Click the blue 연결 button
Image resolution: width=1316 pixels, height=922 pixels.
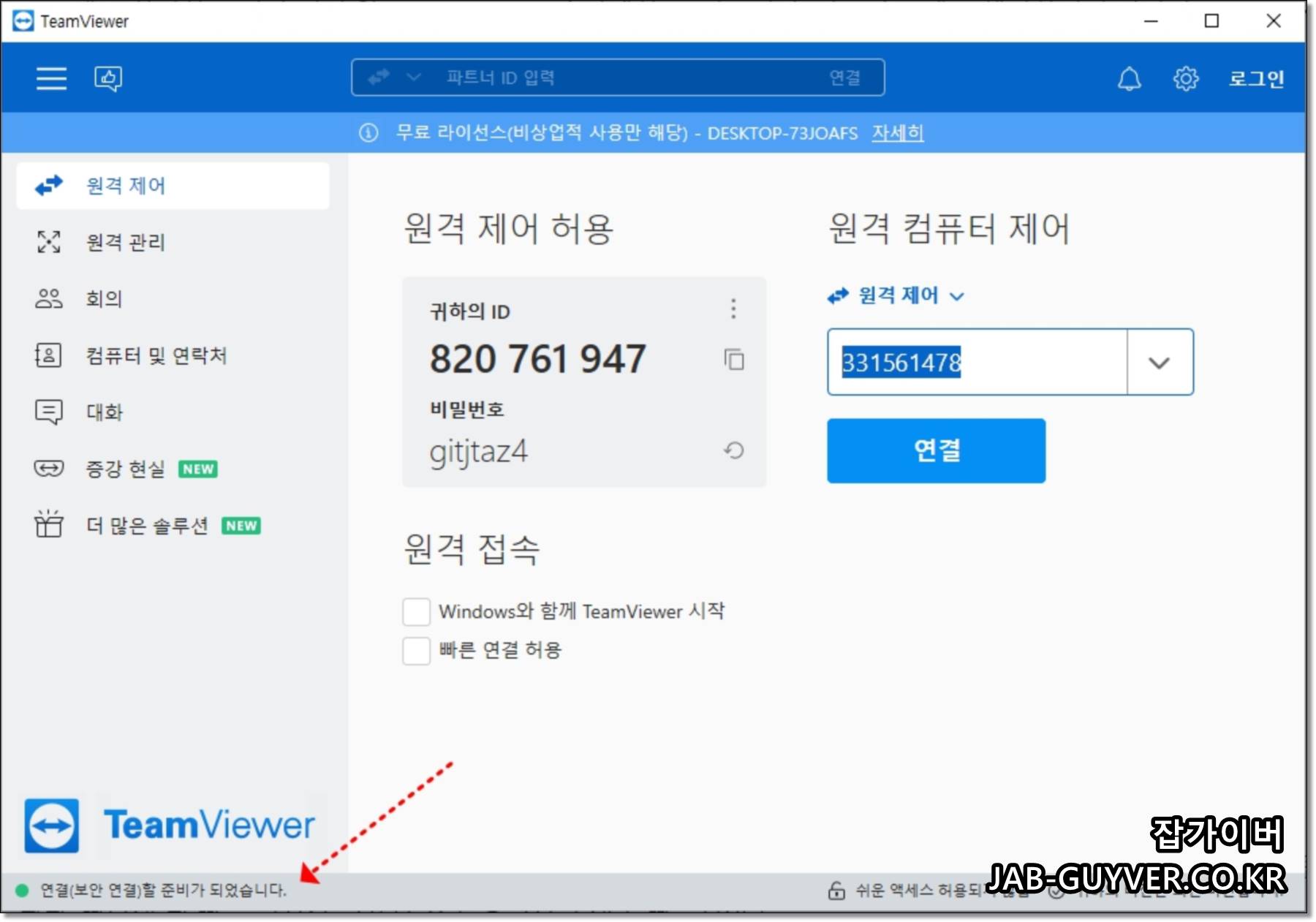pyautogui.click(x=936, y=450)
